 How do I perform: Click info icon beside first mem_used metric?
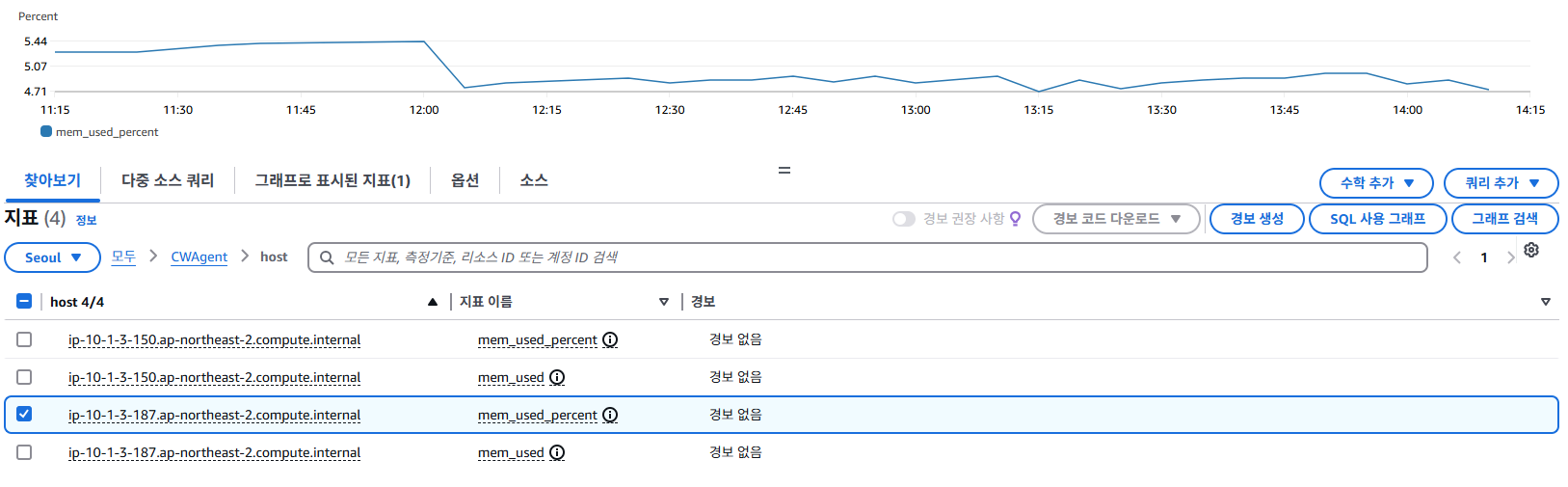click(x=557, y=377)
